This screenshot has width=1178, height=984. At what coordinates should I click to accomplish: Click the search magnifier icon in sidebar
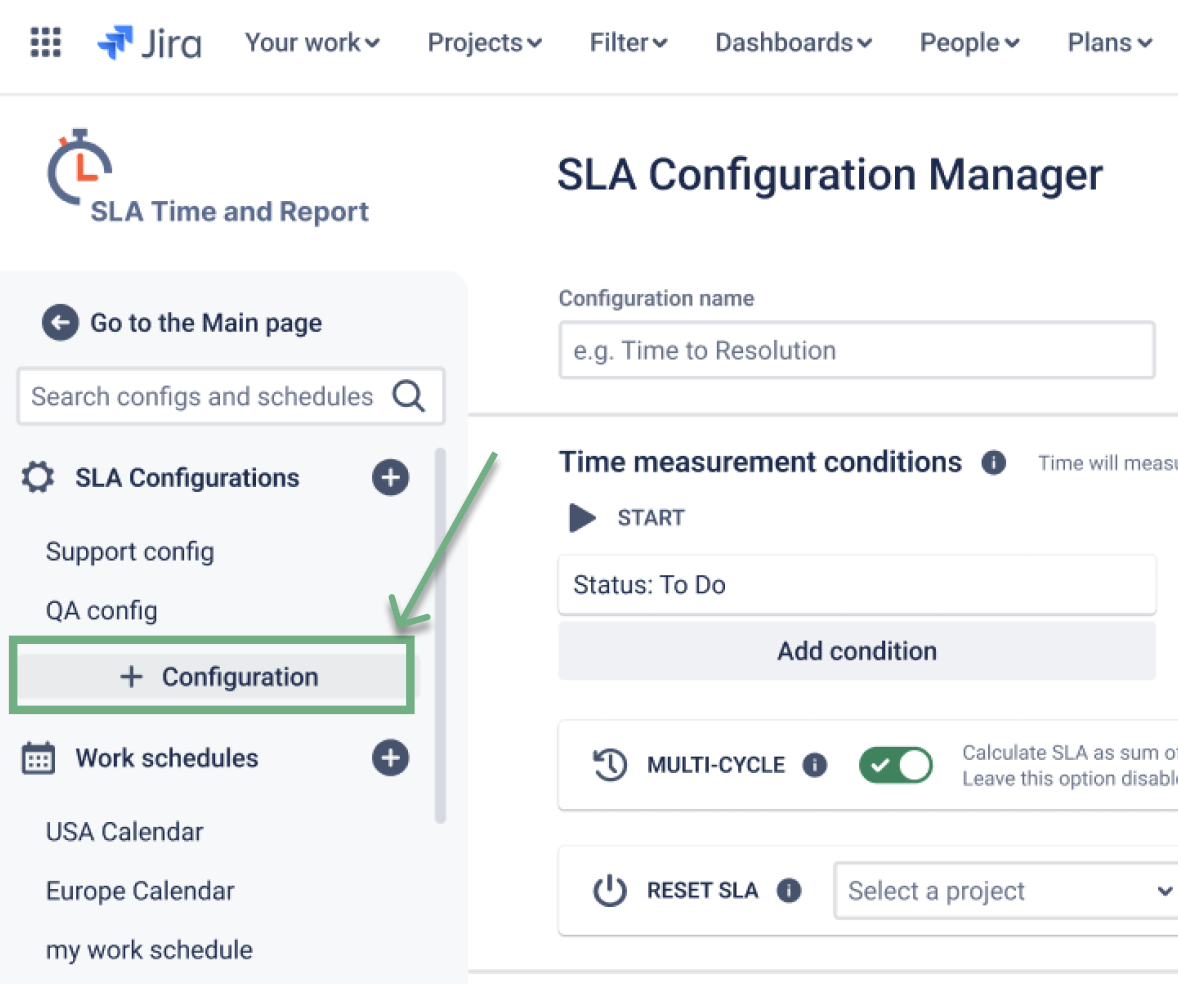pos(408,396)
